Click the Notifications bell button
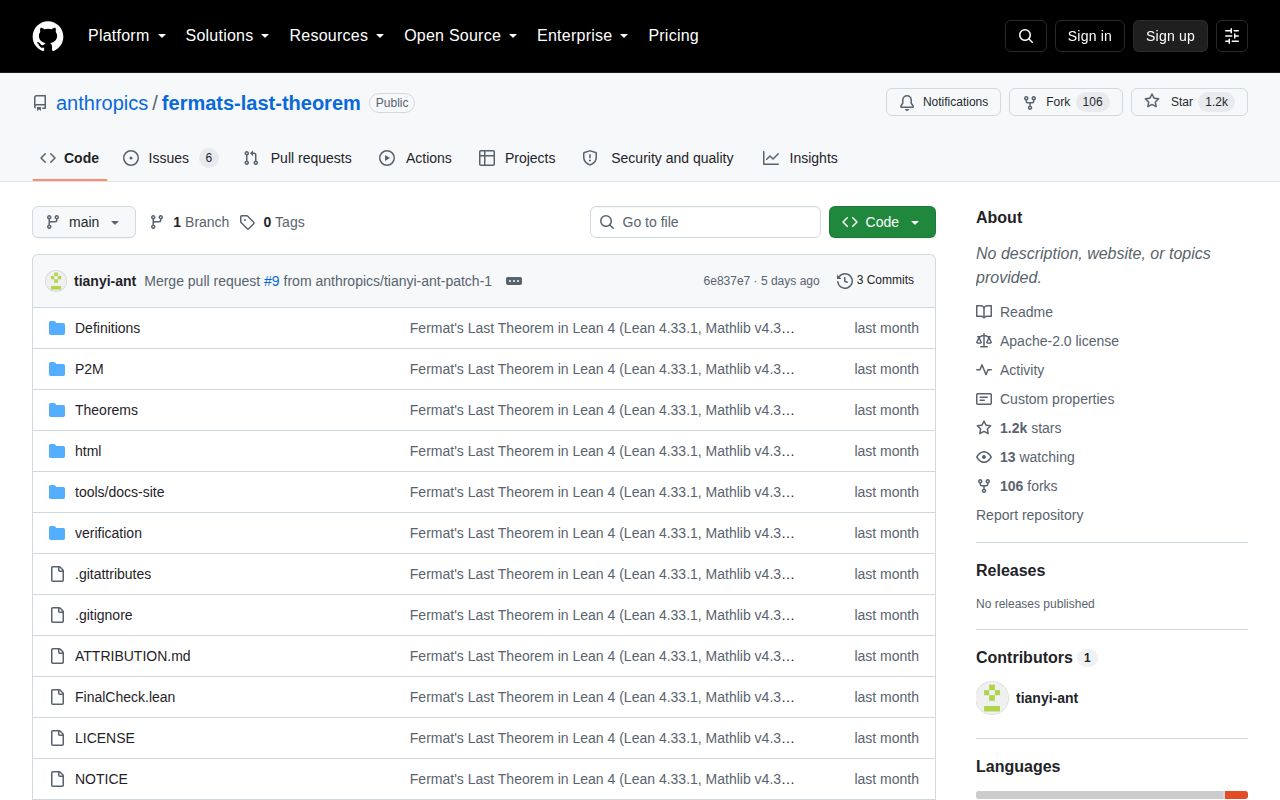 pyautogui.click(x=943, y=102)
